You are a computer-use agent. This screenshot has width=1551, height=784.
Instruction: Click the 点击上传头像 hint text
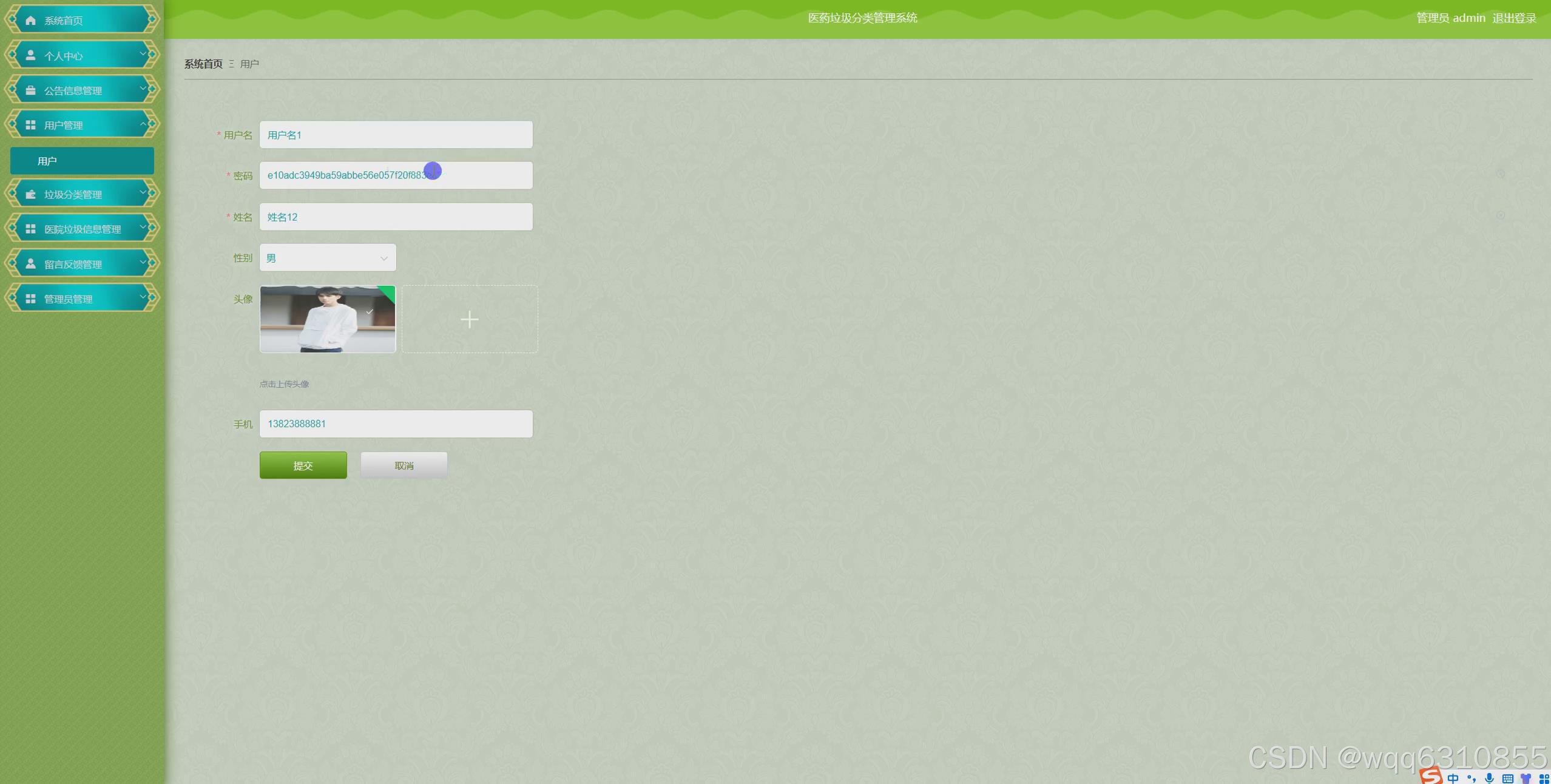coord(285,384)
